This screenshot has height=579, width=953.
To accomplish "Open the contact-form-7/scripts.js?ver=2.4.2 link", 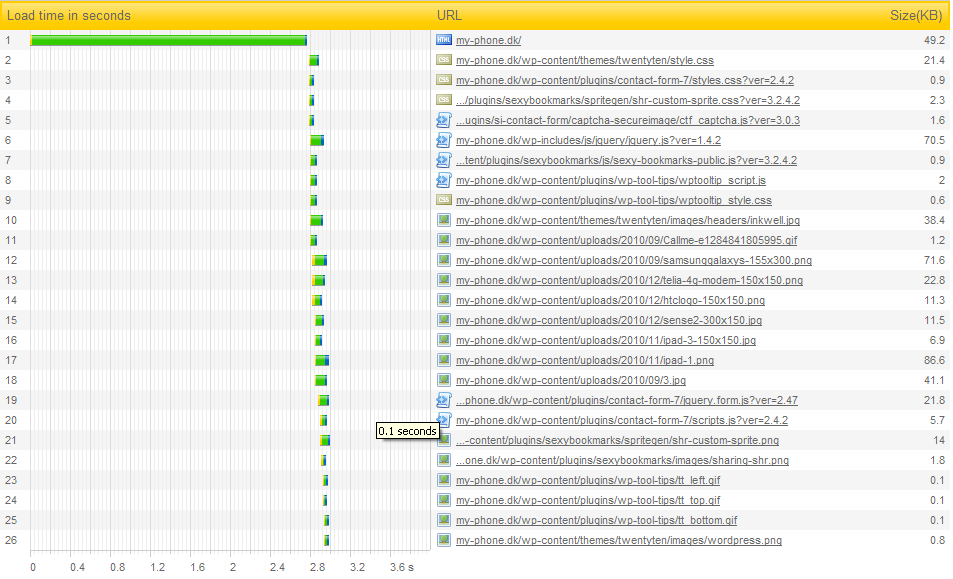I will click(x=622, y=422).
